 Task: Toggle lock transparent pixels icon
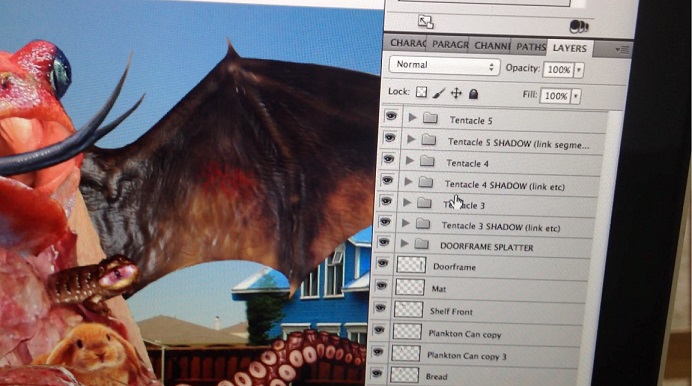[421, 92]
